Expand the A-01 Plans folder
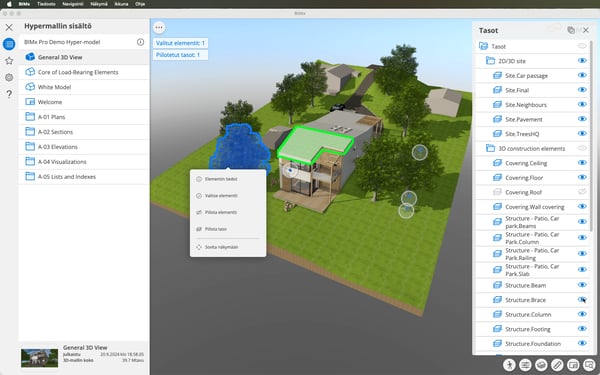The width and height of the screenshot is (600, 375). click(83, 117)
